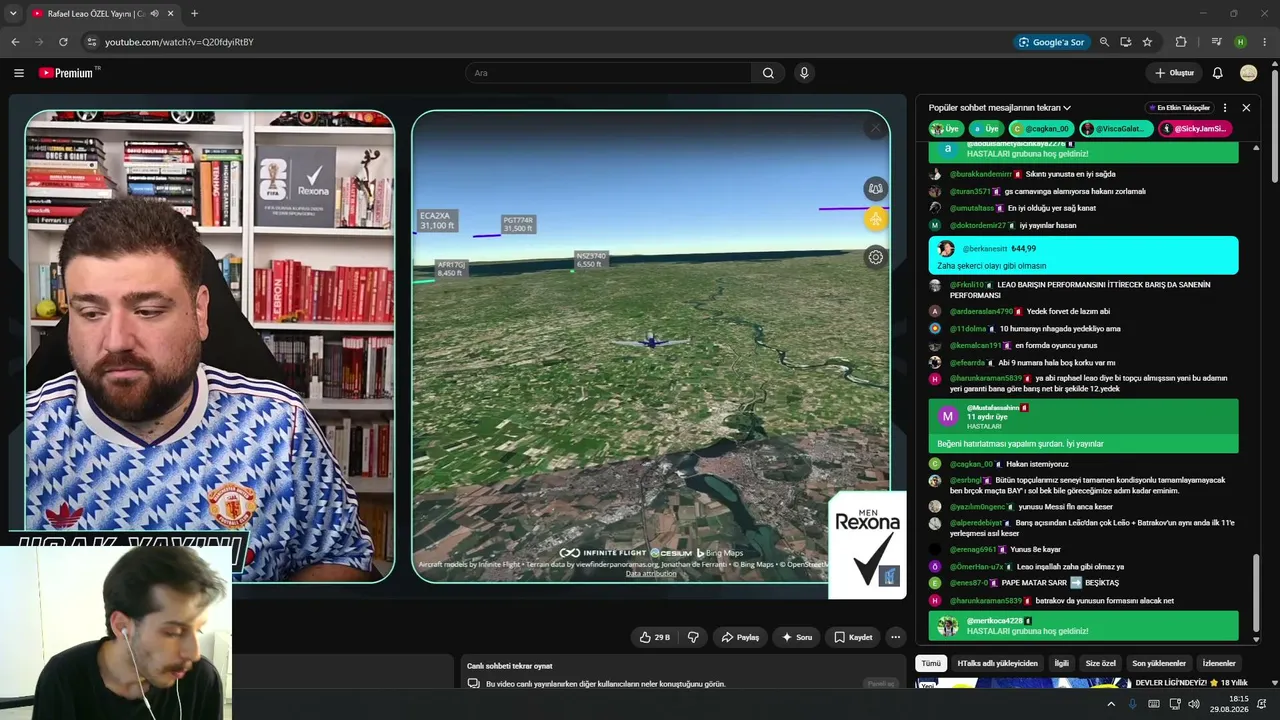View site information icon beside the URL

(91, 42)
